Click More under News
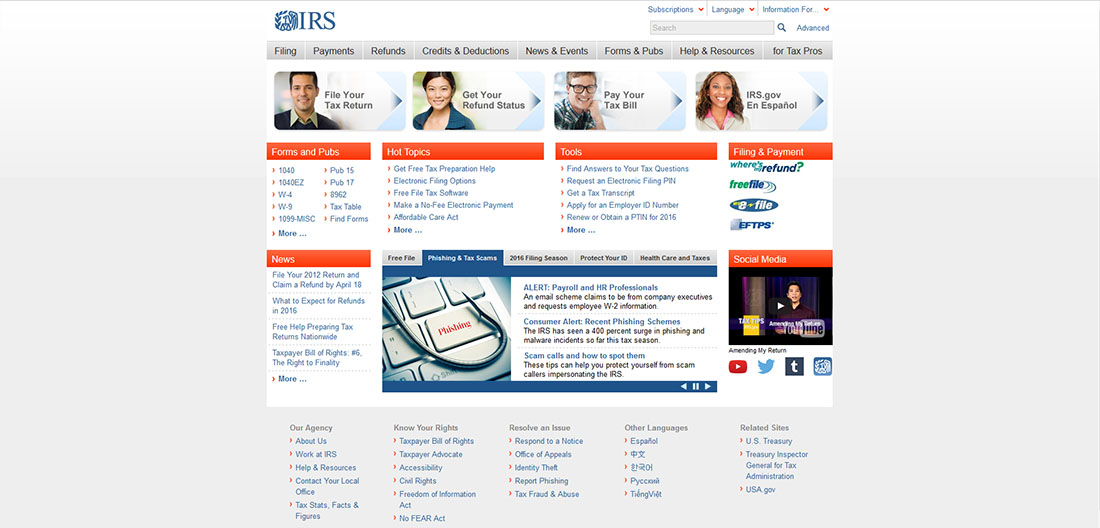This screenshot has height=528, width=1100. tap(292, 379)
